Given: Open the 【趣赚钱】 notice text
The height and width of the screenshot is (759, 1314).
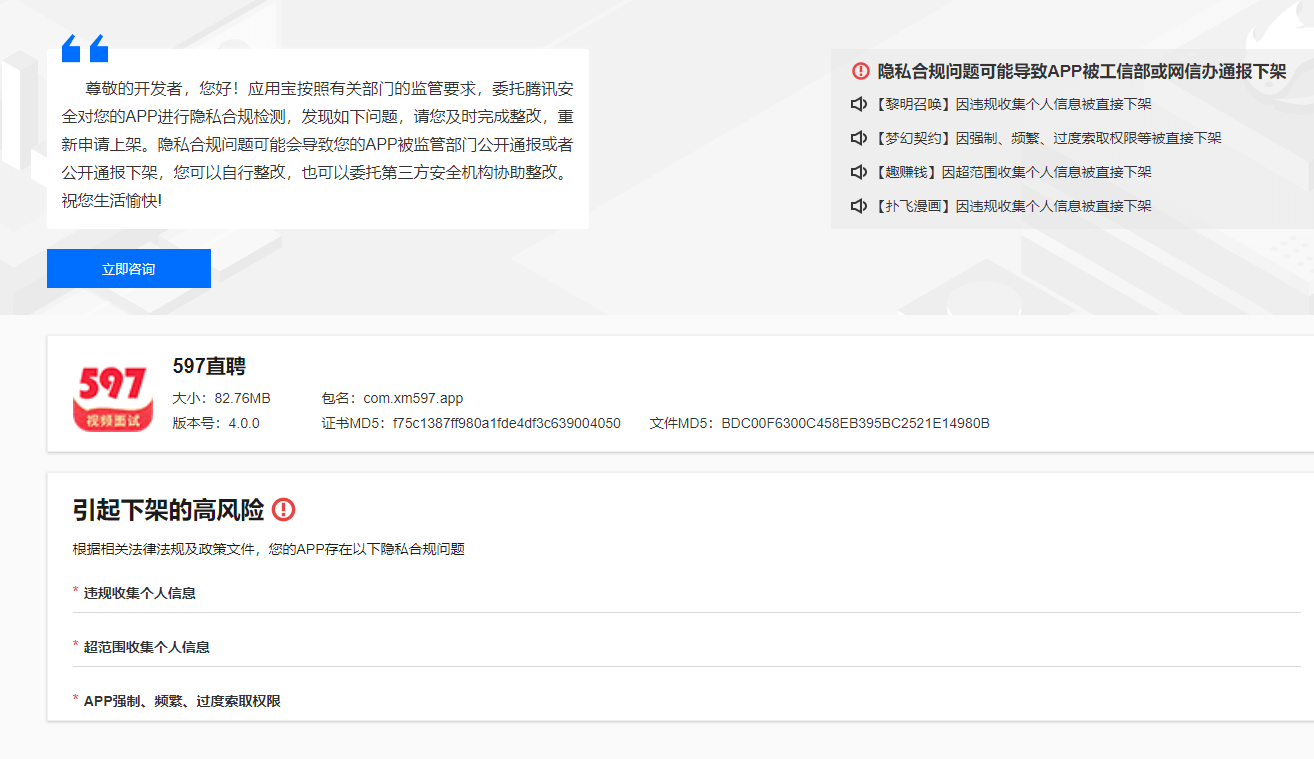Looking at the screenshot, I should [1011, 172].
